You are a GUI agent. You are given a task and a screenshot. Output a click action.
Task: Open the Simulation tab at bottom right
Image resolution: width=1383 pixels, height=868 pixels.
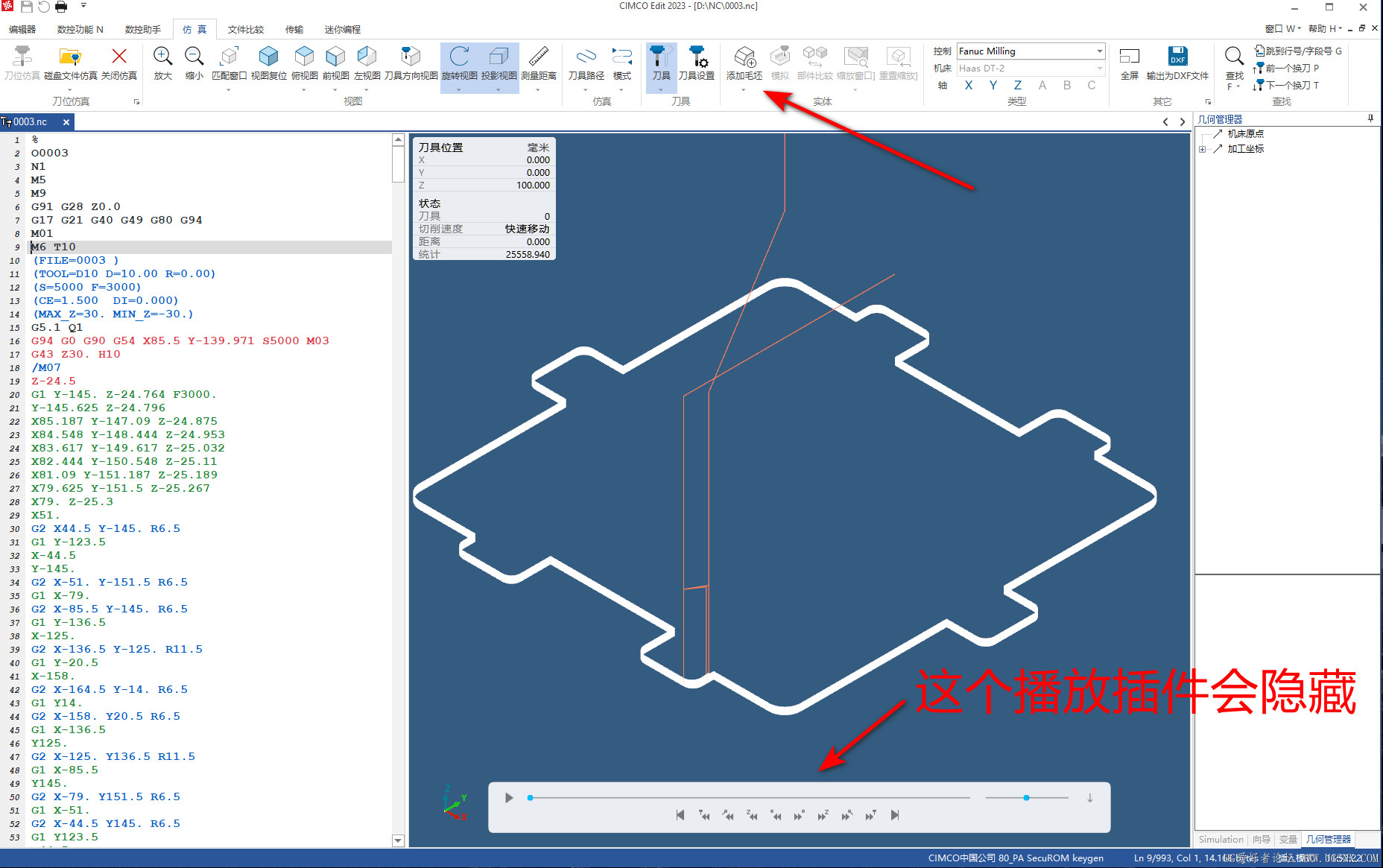(x=1221, y=839)
